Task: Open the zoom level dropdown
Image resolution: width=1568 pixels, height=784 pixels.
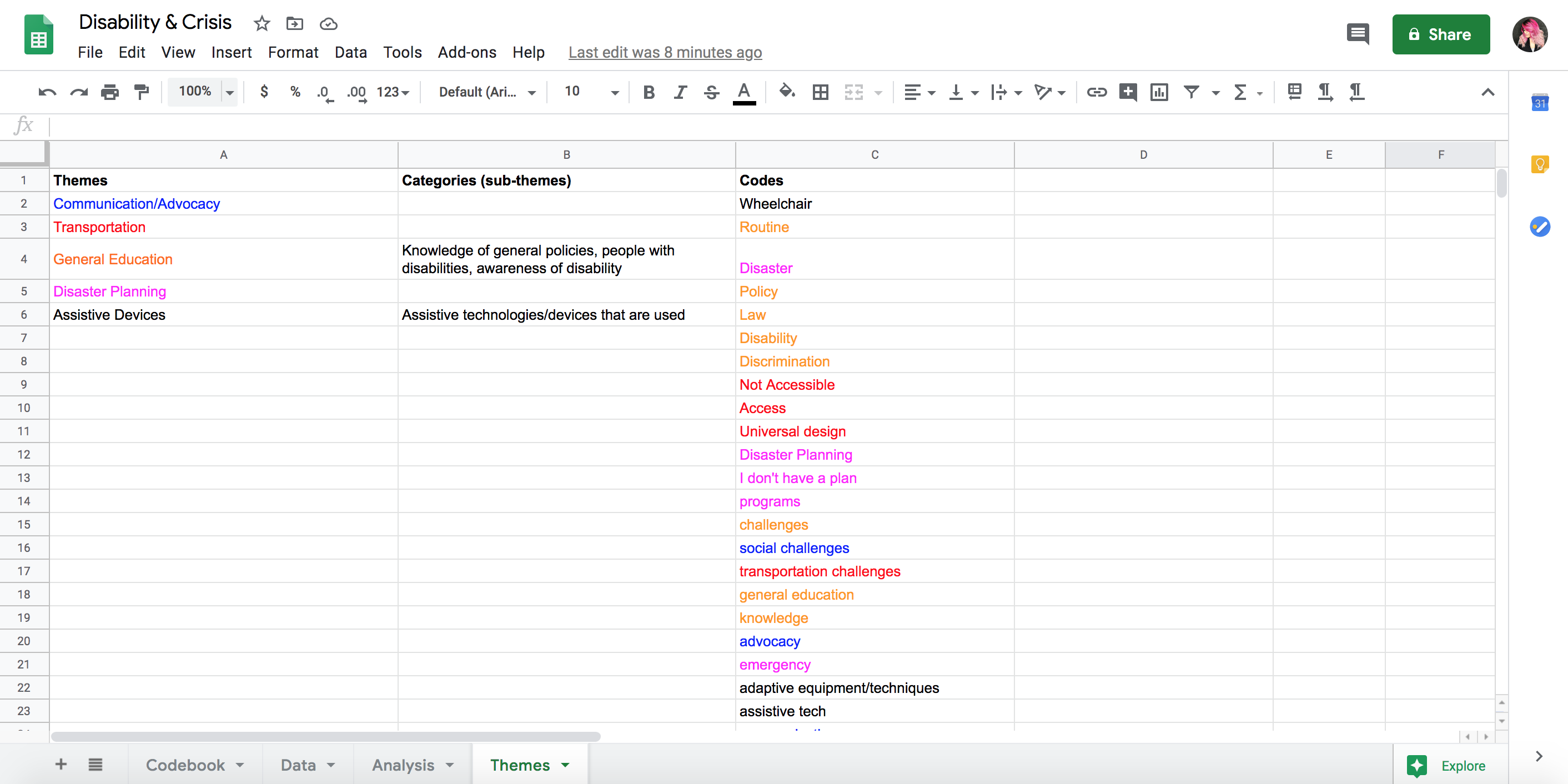Action: click(x=203, y=92)
